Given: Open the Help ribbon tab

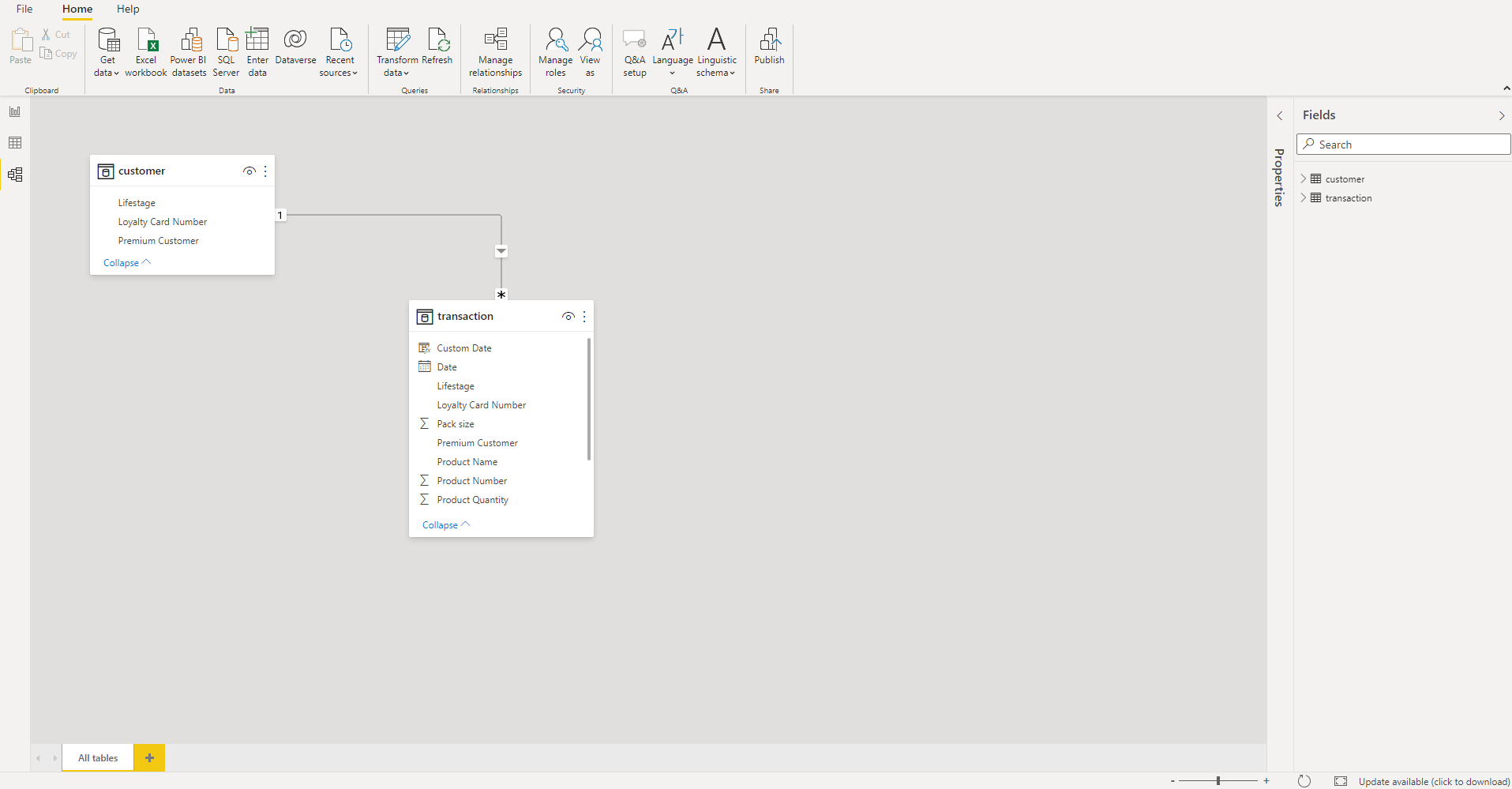Looking at the screenshot, I should pos(128,9).
